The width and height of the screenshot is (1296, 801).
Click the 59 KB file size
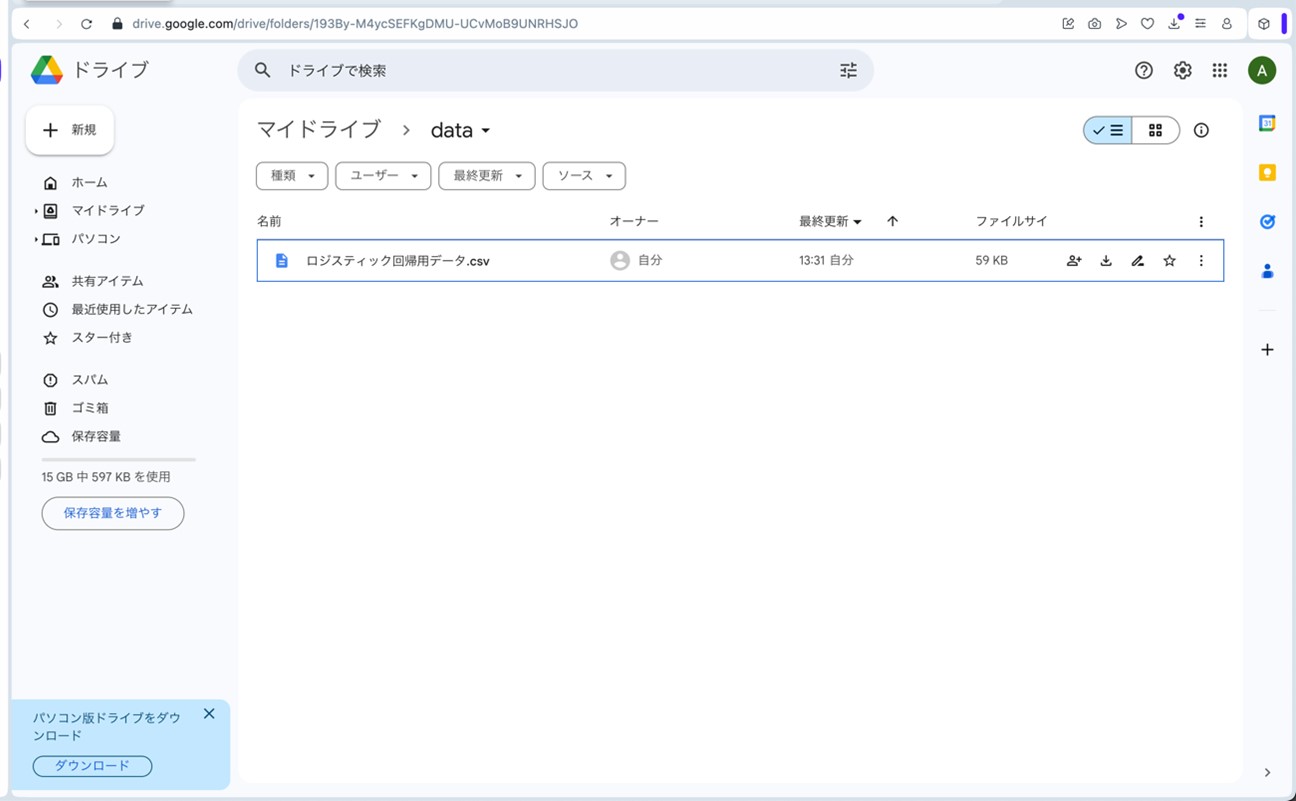(992, 261)
